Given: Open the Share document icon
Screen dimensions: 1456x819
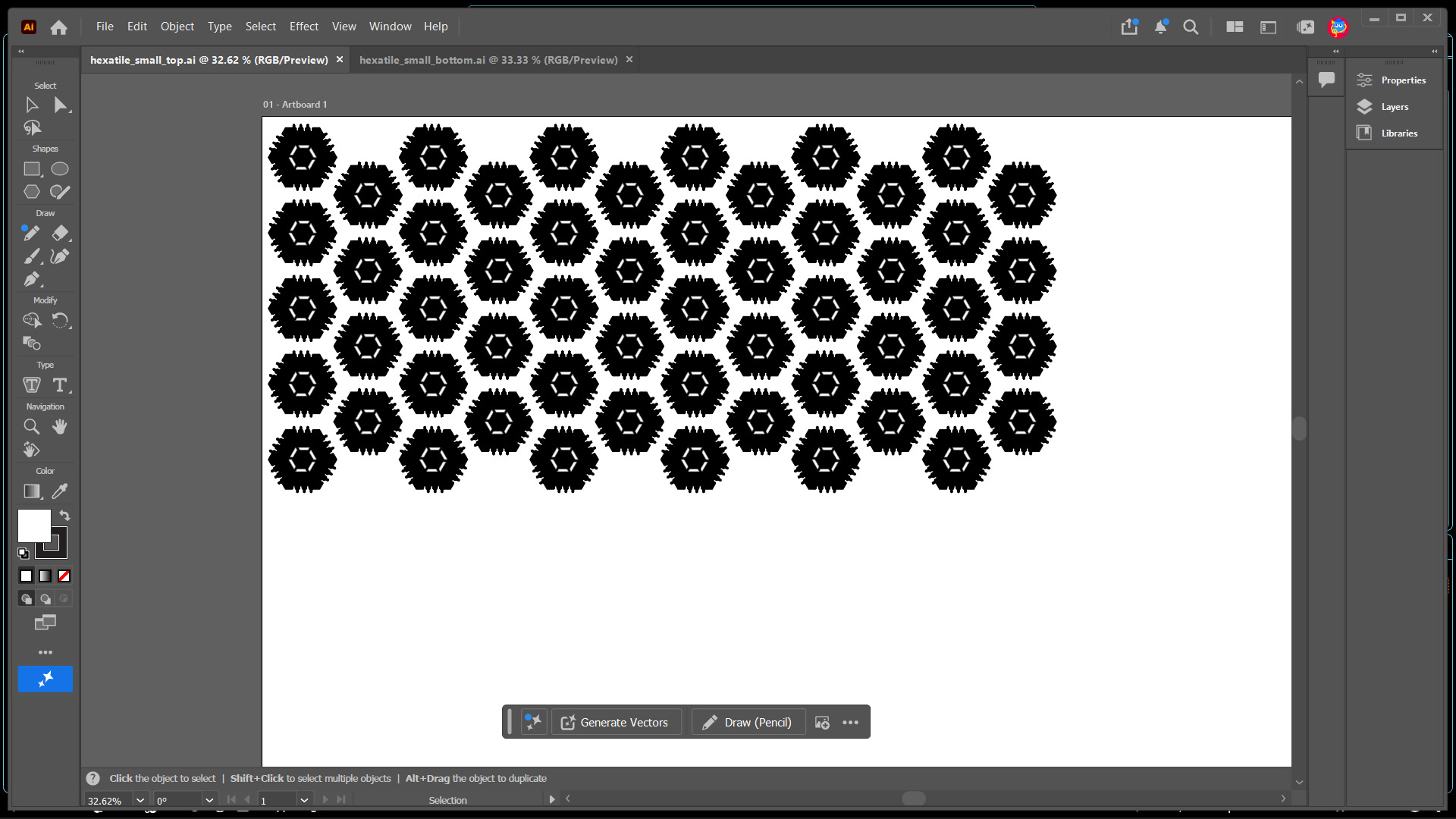Looking at the screenshot, I should pos(1129,27).
